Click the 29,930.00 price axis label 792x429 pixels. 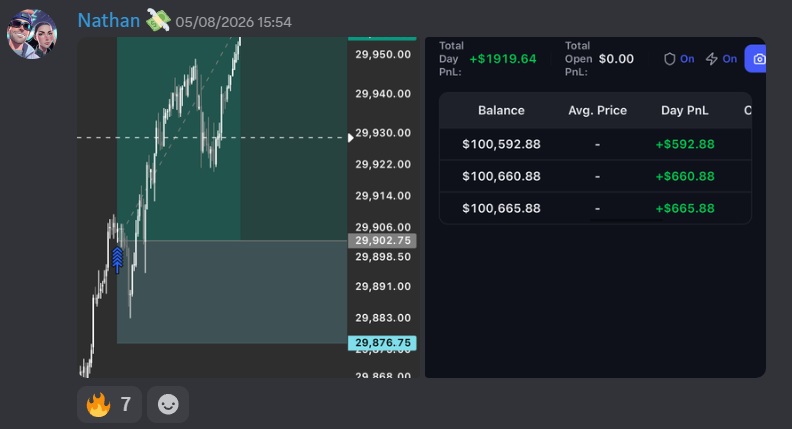tap(383, 133)
